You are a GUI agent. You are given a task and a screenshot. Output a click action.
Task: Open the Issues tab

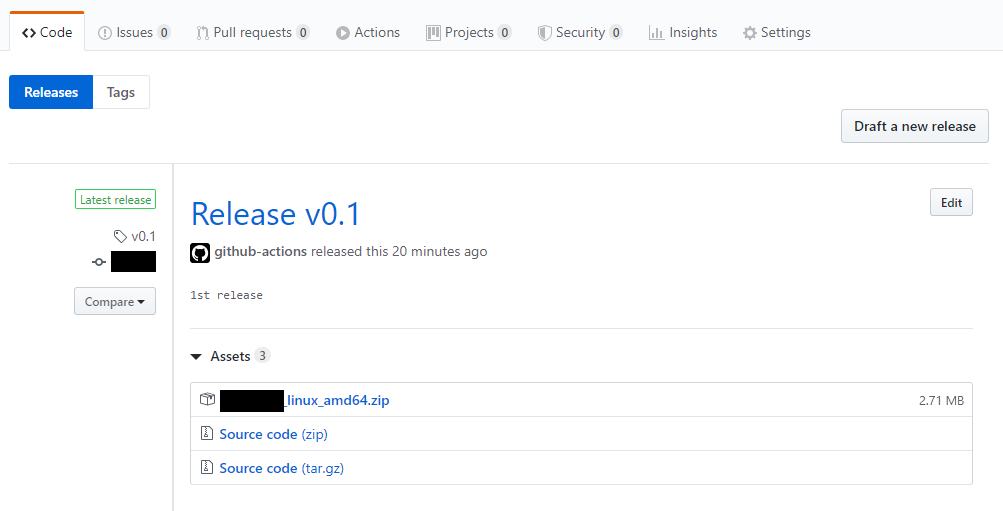click(134, 32)
